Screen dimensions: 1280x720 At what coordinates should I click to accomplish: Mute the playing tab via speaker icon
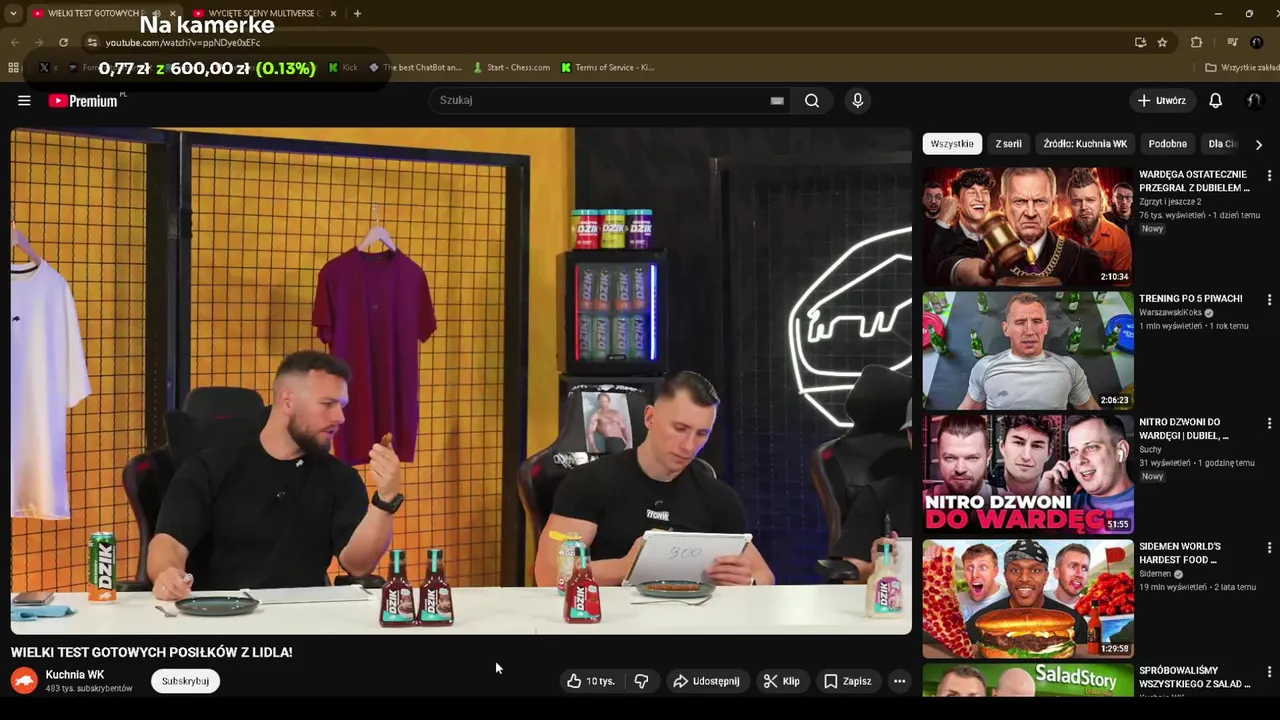coord(157,13)
